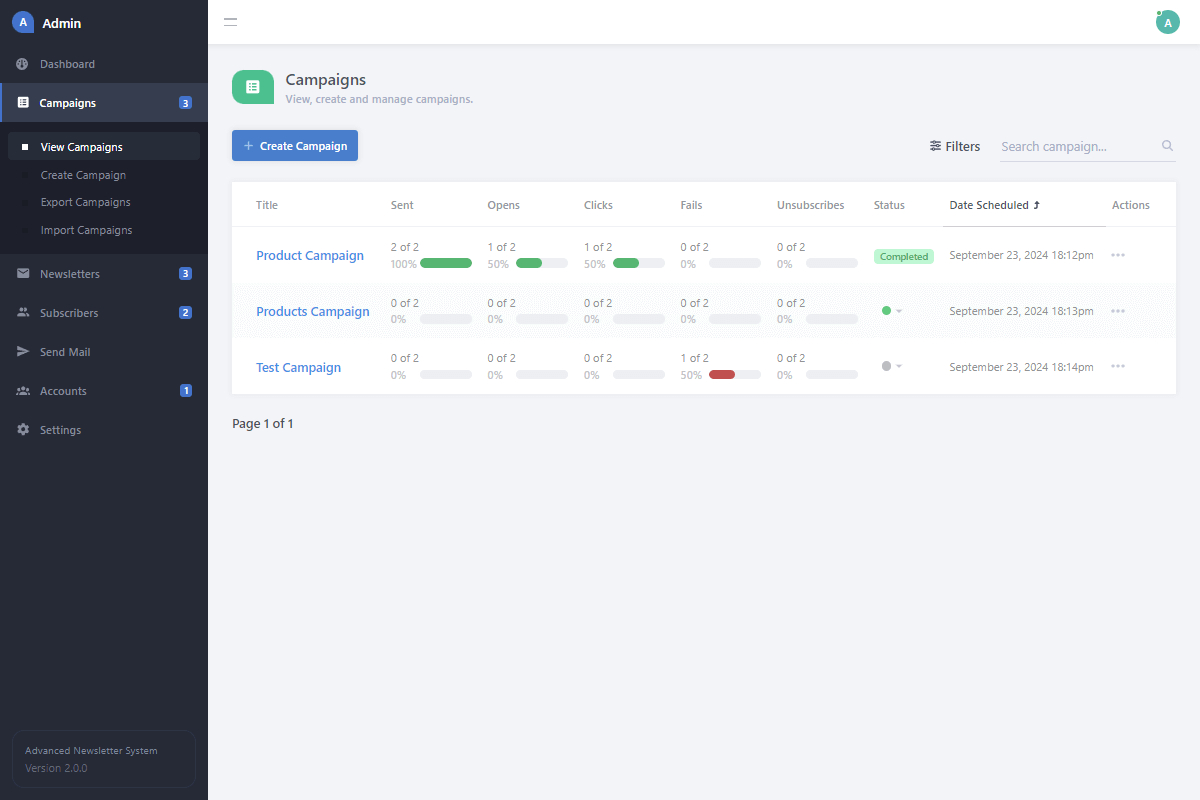Click the Subscribers people icon
The height and width of the screenshot is (800, 1200).
pos(23,313)
